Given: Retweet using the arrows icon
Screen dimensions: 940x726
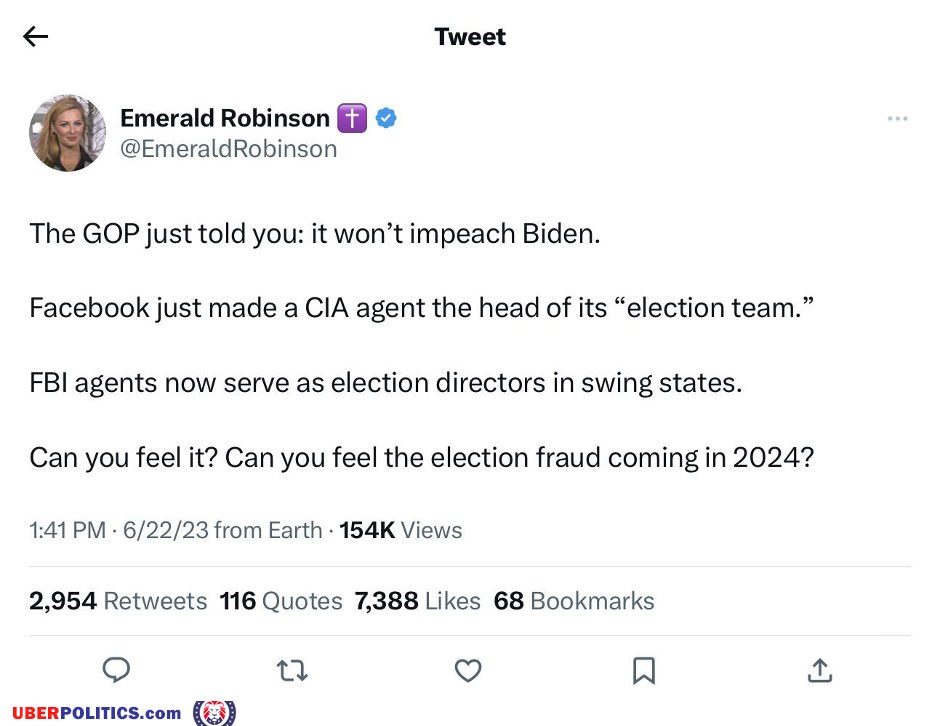Looking at the screenshot, I should (292, 670).
